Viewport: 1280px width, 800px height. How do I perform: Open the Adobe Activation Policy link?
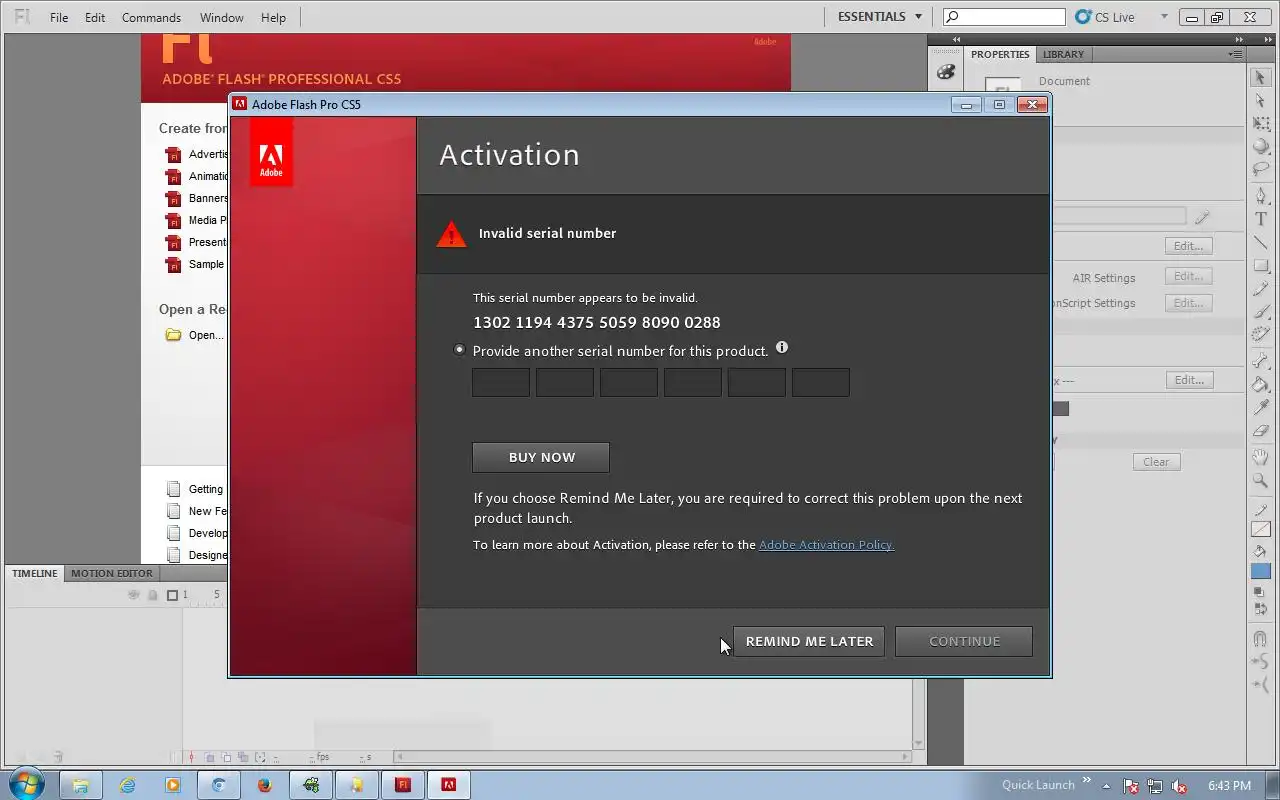click(826, 545)
